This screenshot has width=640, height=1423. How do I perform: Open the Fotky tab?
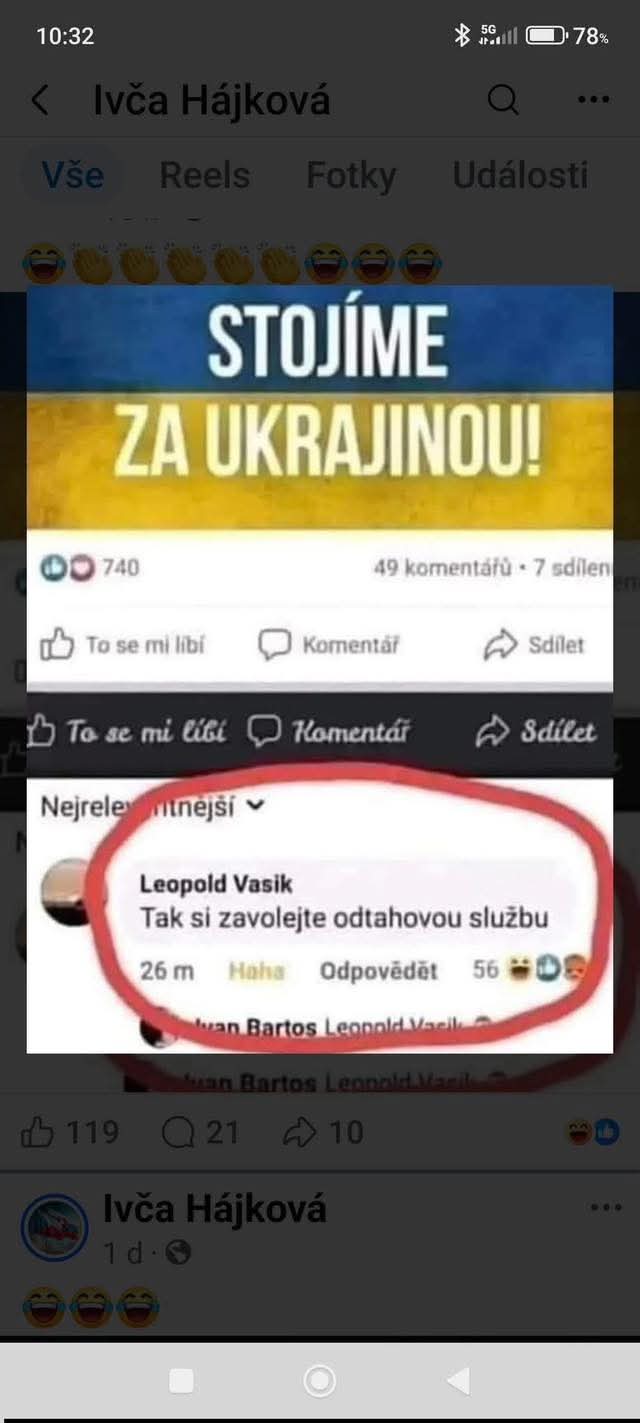(351, 175)
